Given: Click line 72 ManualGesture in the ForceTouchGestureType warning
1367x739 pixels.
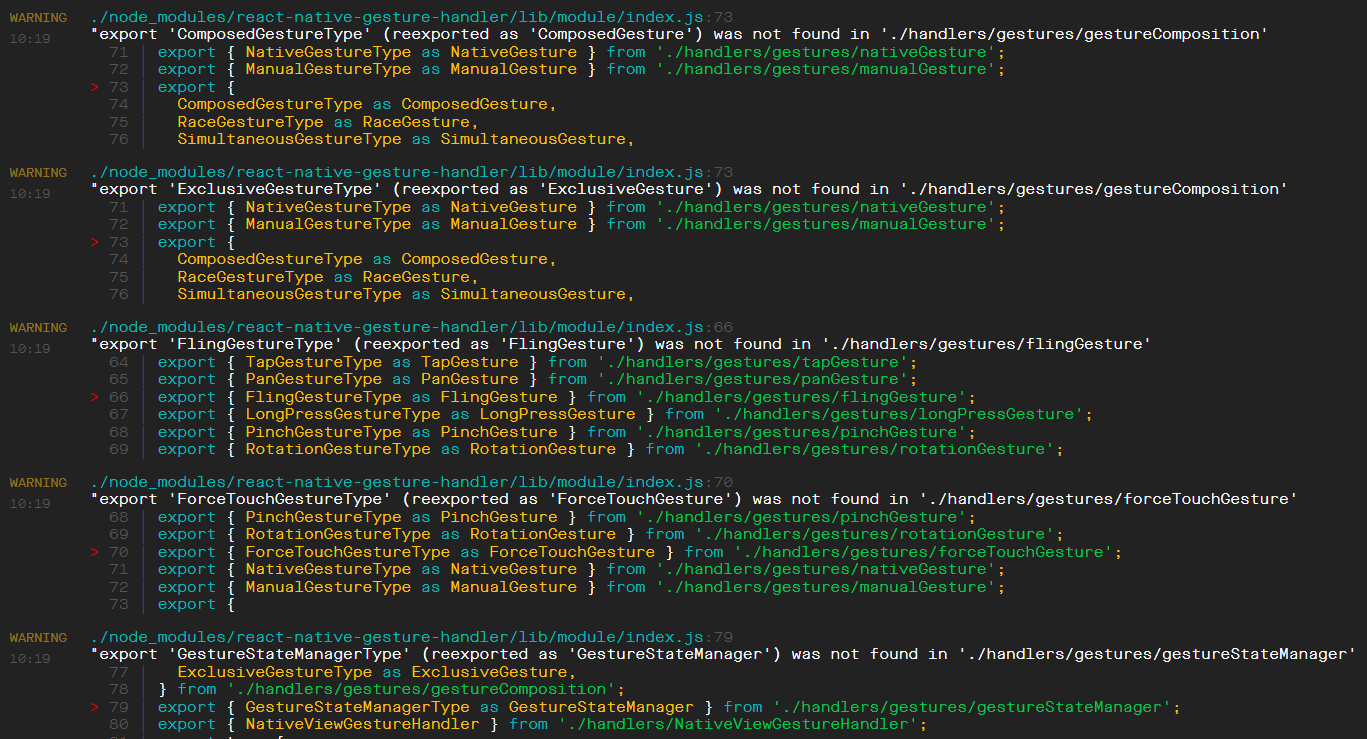Looking at the screenshot, I should [x=581, y=587].
